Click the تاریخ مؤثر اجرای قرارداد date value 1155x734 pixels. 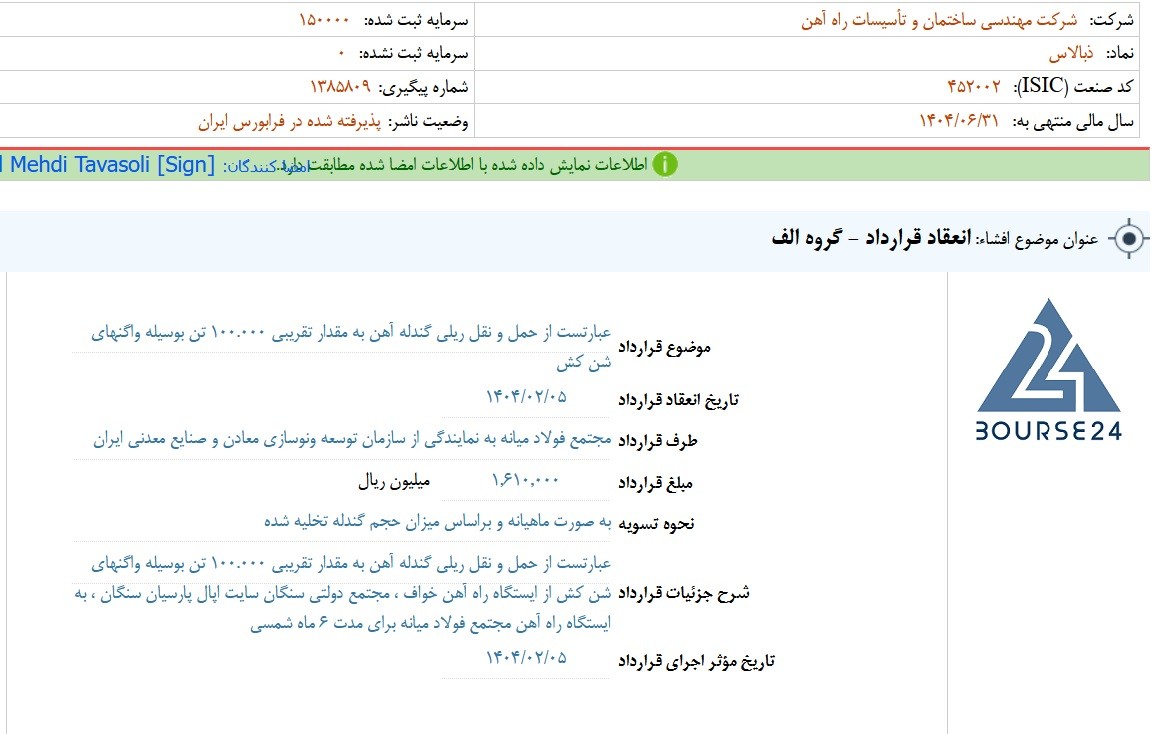[x=526, y=657]
